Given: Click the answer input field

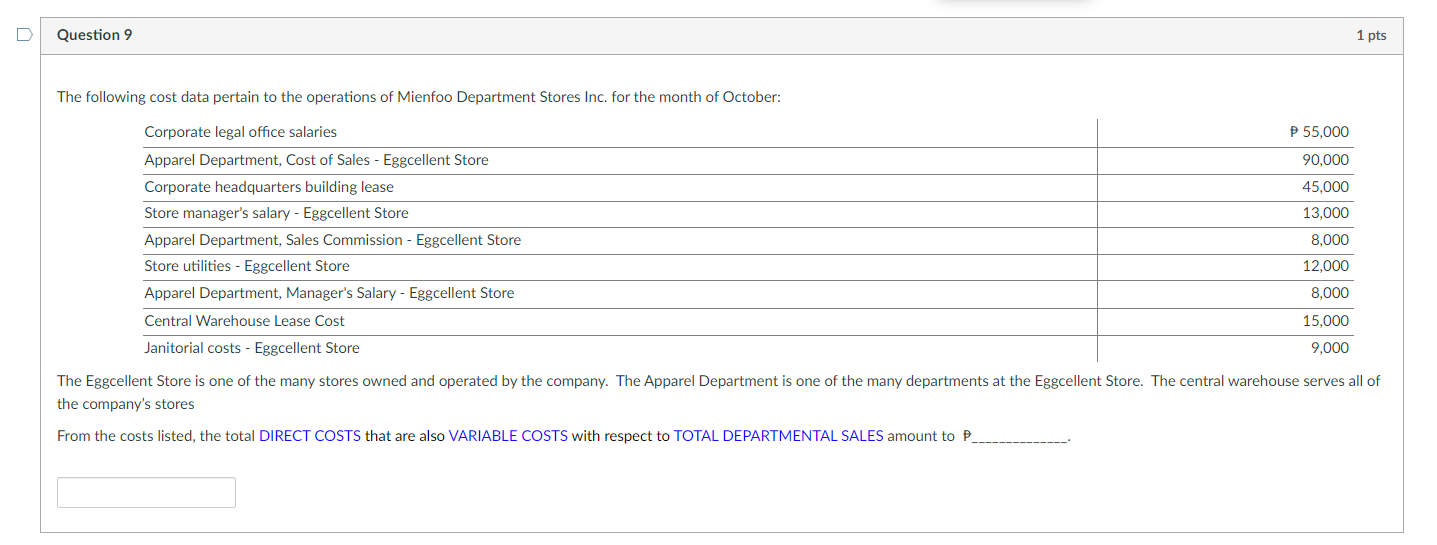Looking at the screenshot, I should click(x=146, y=492).
